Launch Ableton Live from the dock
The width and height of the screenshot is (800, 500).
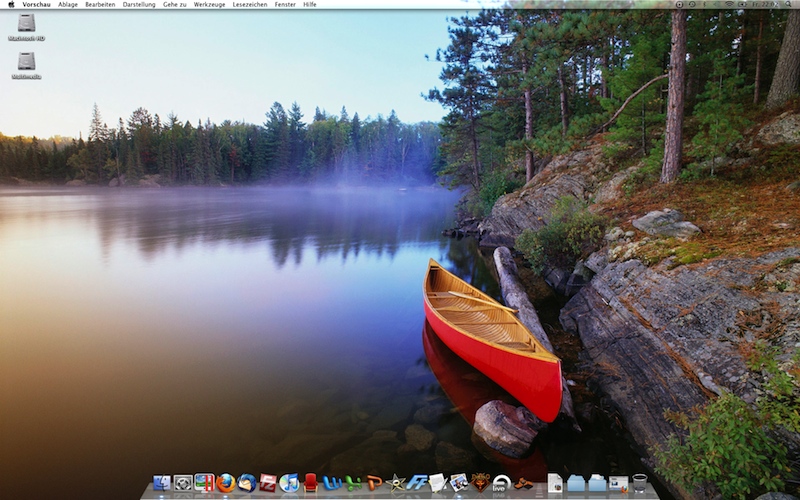click(x=502, y=483)
